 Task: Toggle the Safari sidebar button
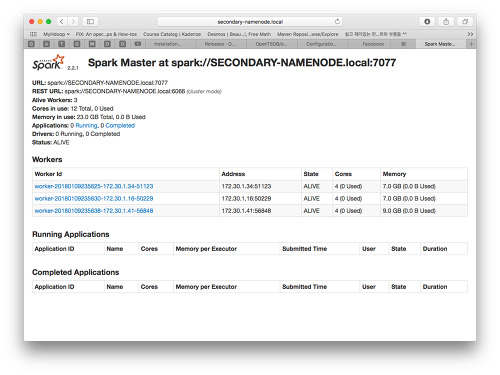90,22
